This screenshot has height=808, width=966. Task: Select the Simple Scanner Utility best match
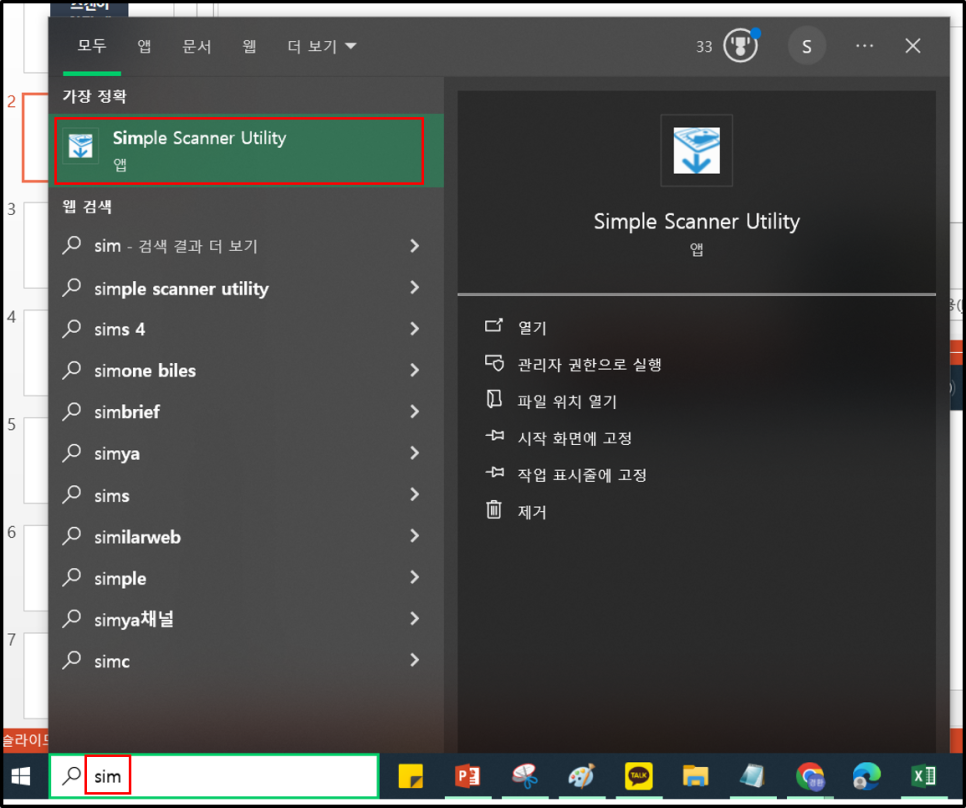coord(239,150)
